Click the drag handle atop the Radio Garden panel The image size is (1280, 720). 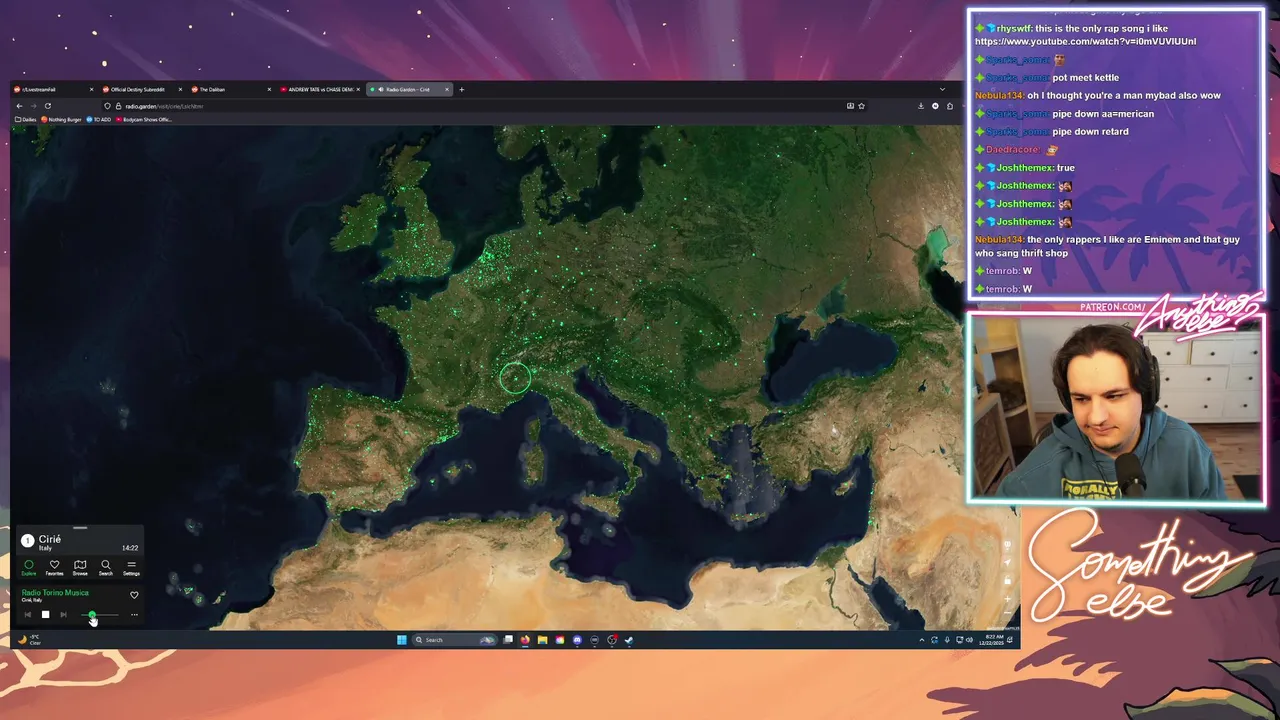coord(80,528)
